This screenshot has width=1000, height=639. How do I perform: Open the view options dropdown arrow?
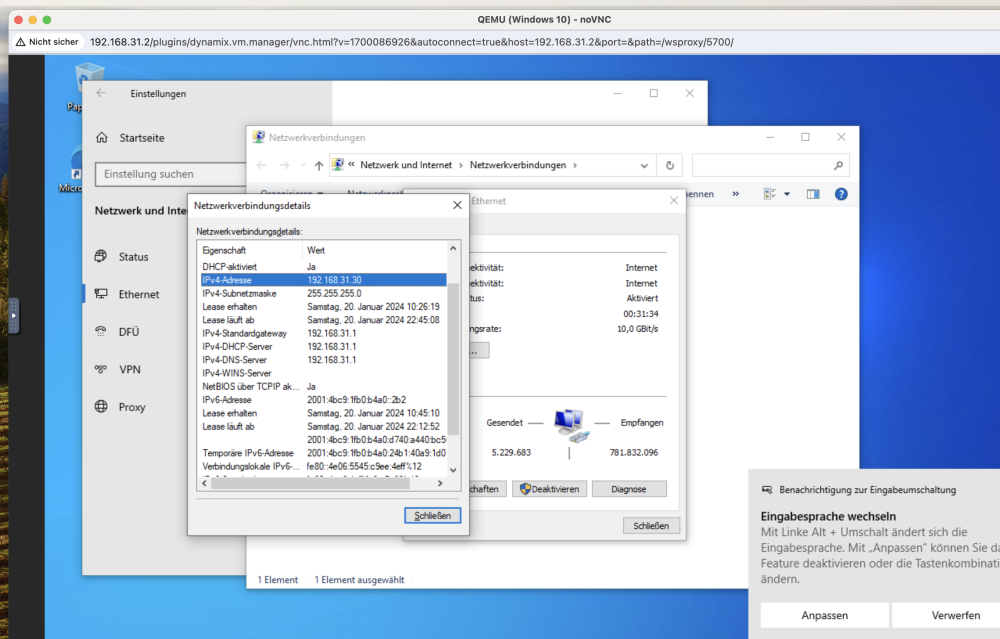[x=787, y=194]
